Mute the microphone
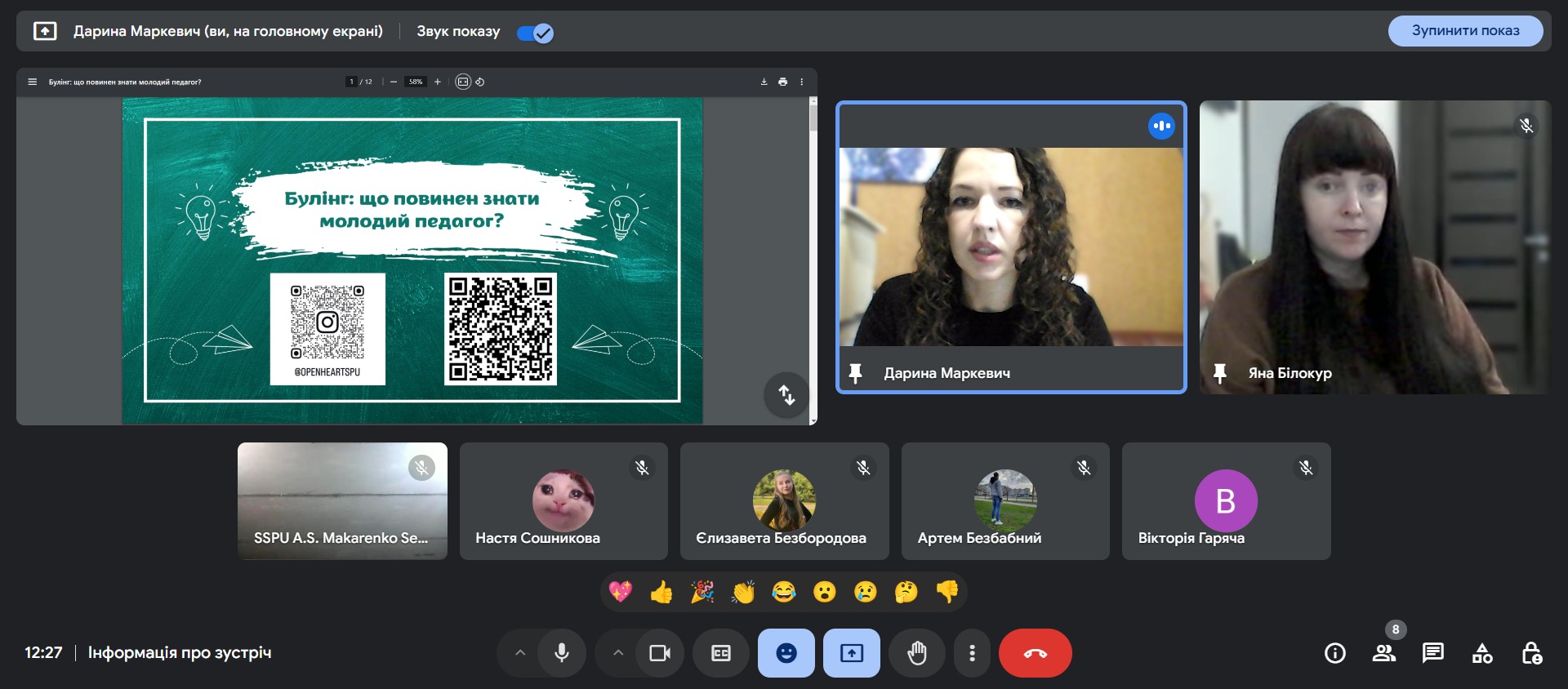Viewport: 1568px width, 689px height. [x=562, y=653]
